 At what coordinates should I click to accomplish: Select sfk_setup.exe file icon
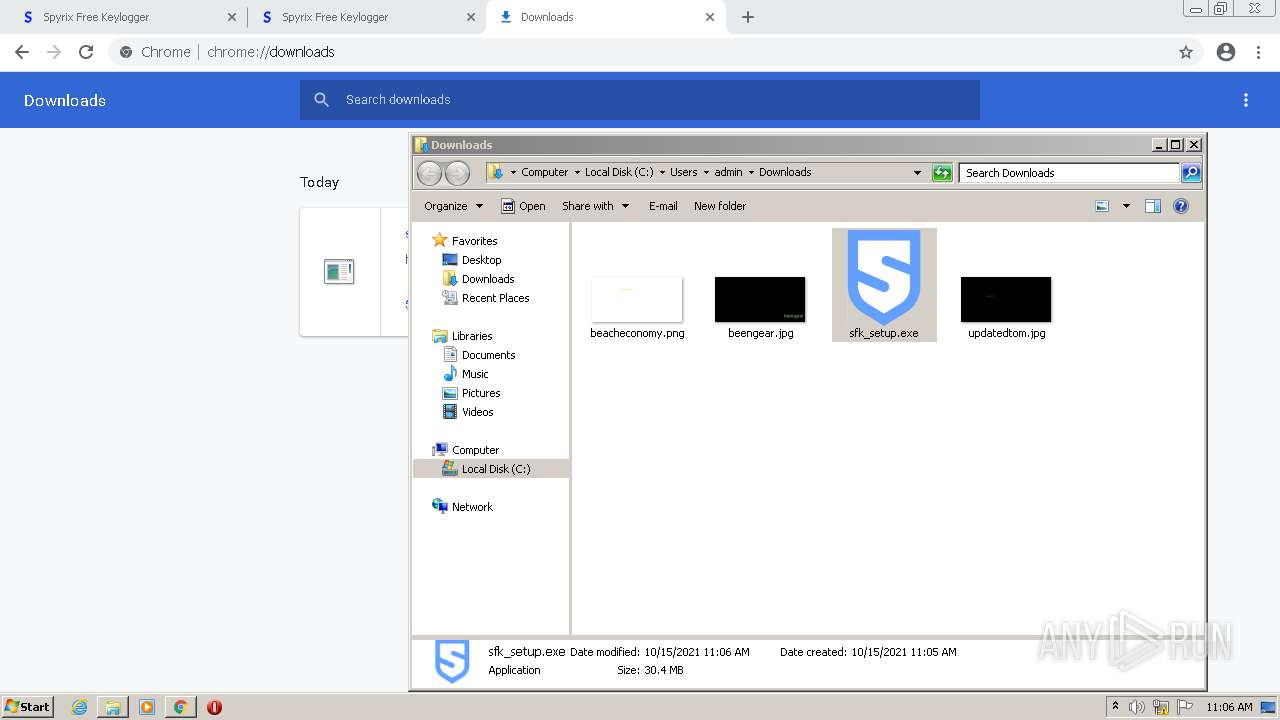[x=884, y=278]
